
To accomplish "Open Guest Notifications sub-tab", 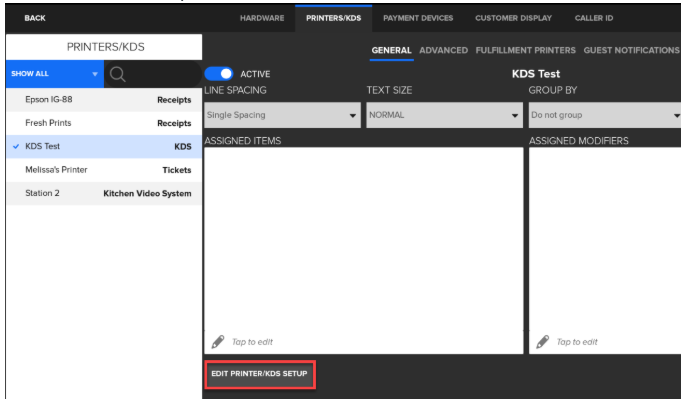I will click(630, 51).
